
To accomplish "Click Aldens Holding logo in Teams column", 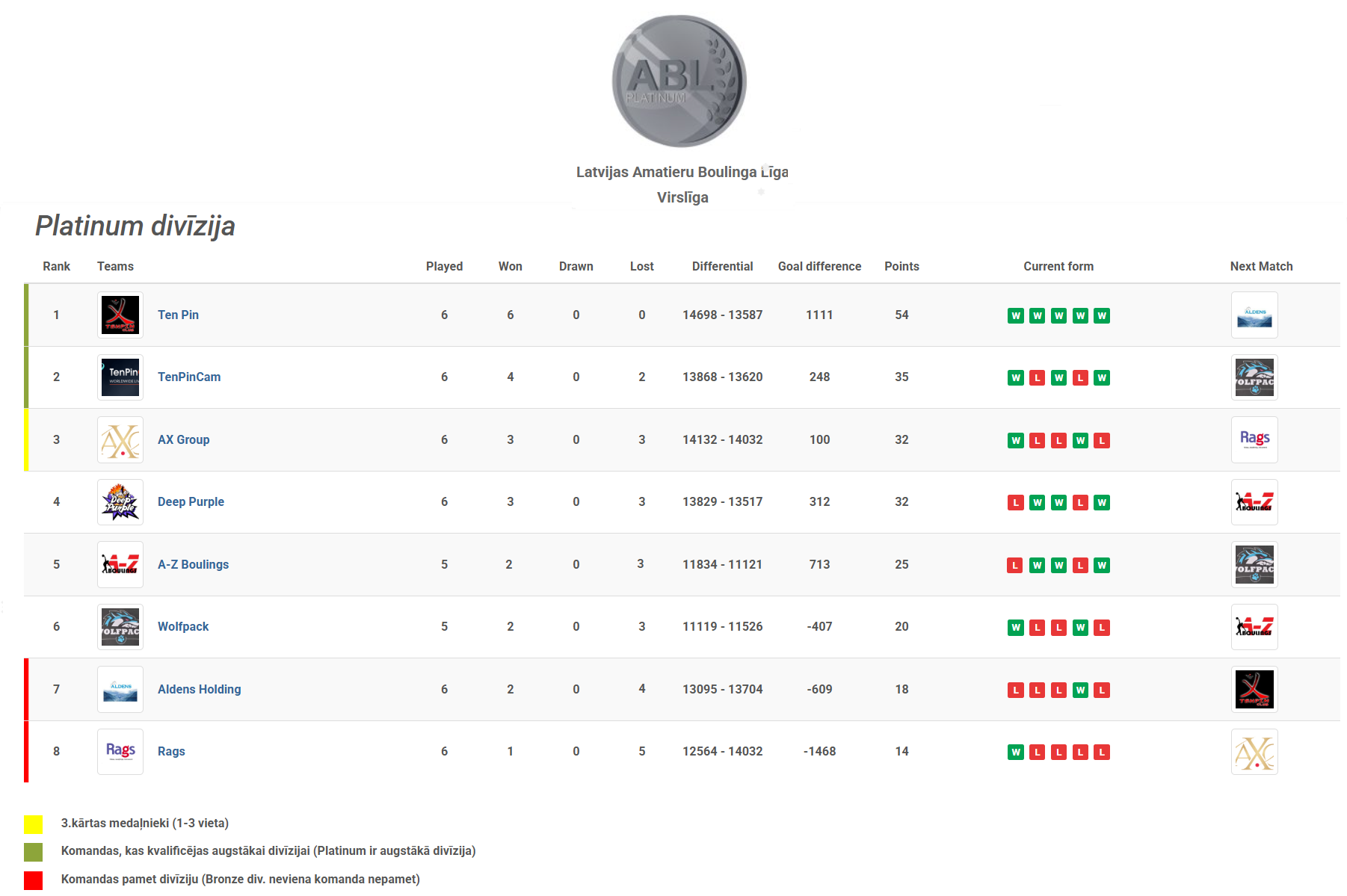I will [120, 689].
